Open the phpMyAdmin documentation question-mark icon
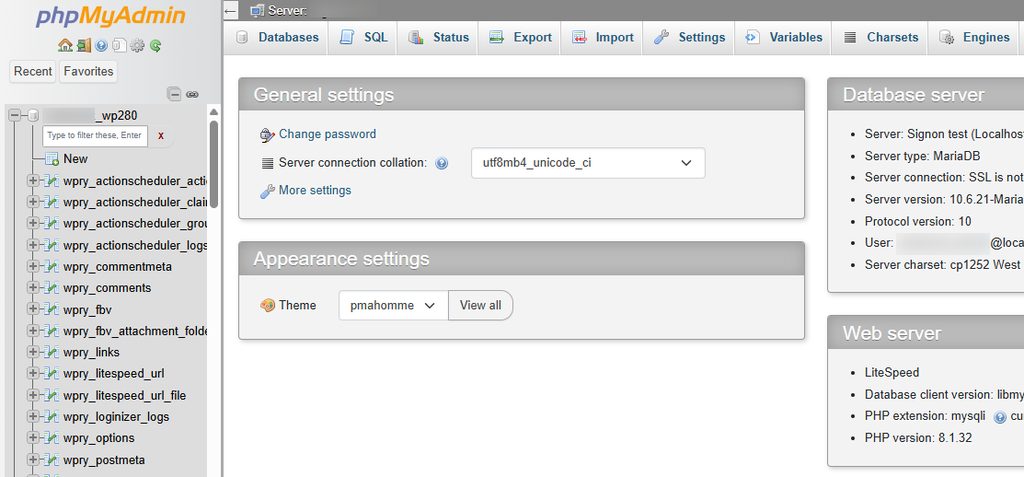Viewport: 1024px width, 477px height. pos(101,45)
